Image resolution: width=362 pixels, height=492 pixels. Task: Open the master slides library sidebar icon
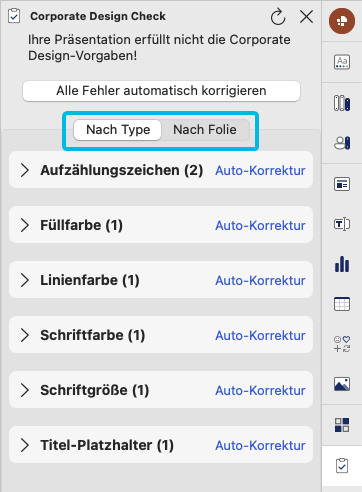pos(342,103)
